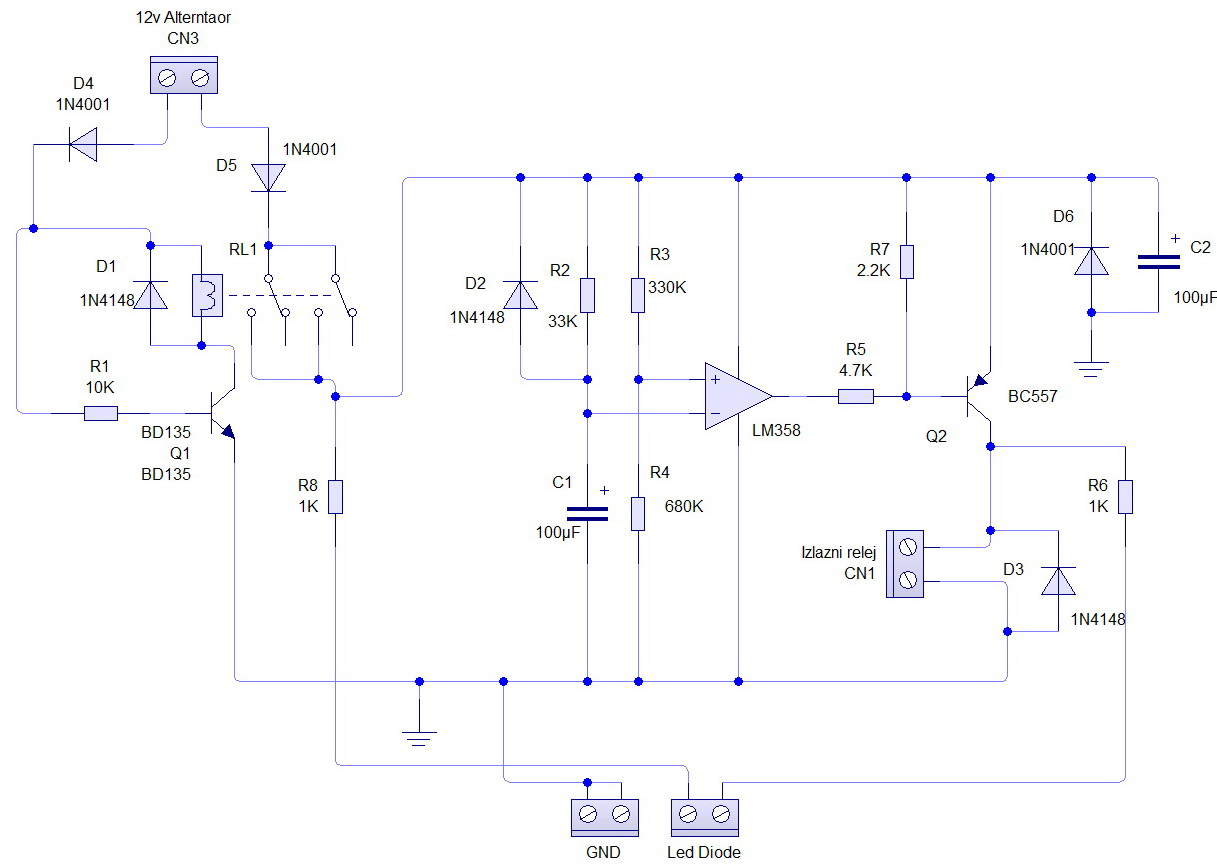Select the GND terminal block connector
1217x866 pixels.
tap(605, 816)
